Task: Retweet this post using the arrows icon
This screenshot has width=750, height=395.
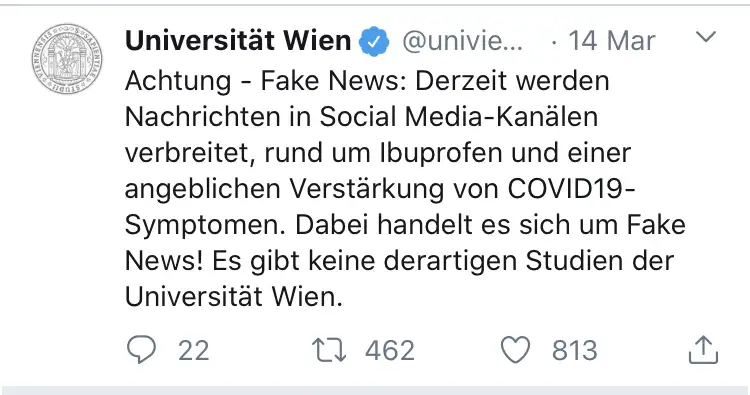Action: 329,350
